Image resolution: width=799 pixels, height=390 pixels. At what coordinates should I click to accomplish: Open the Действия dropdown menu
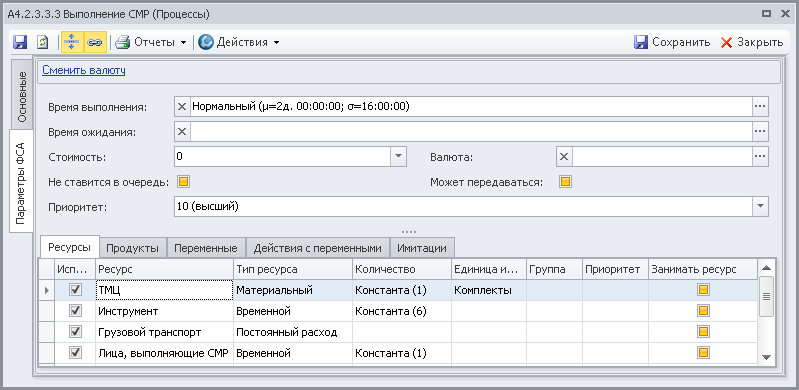[x=238, y=42]
